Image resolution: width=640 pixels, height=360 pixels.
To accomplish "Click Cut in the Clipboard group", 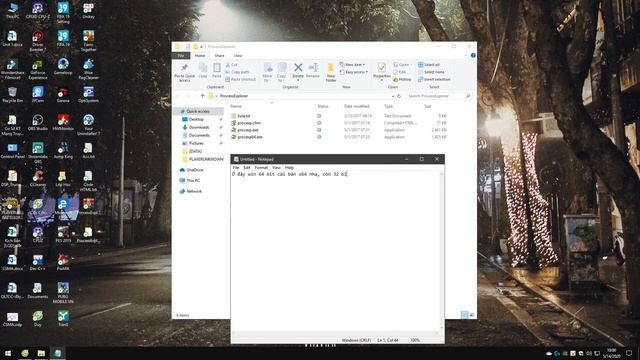I will [x=231, y=65].
